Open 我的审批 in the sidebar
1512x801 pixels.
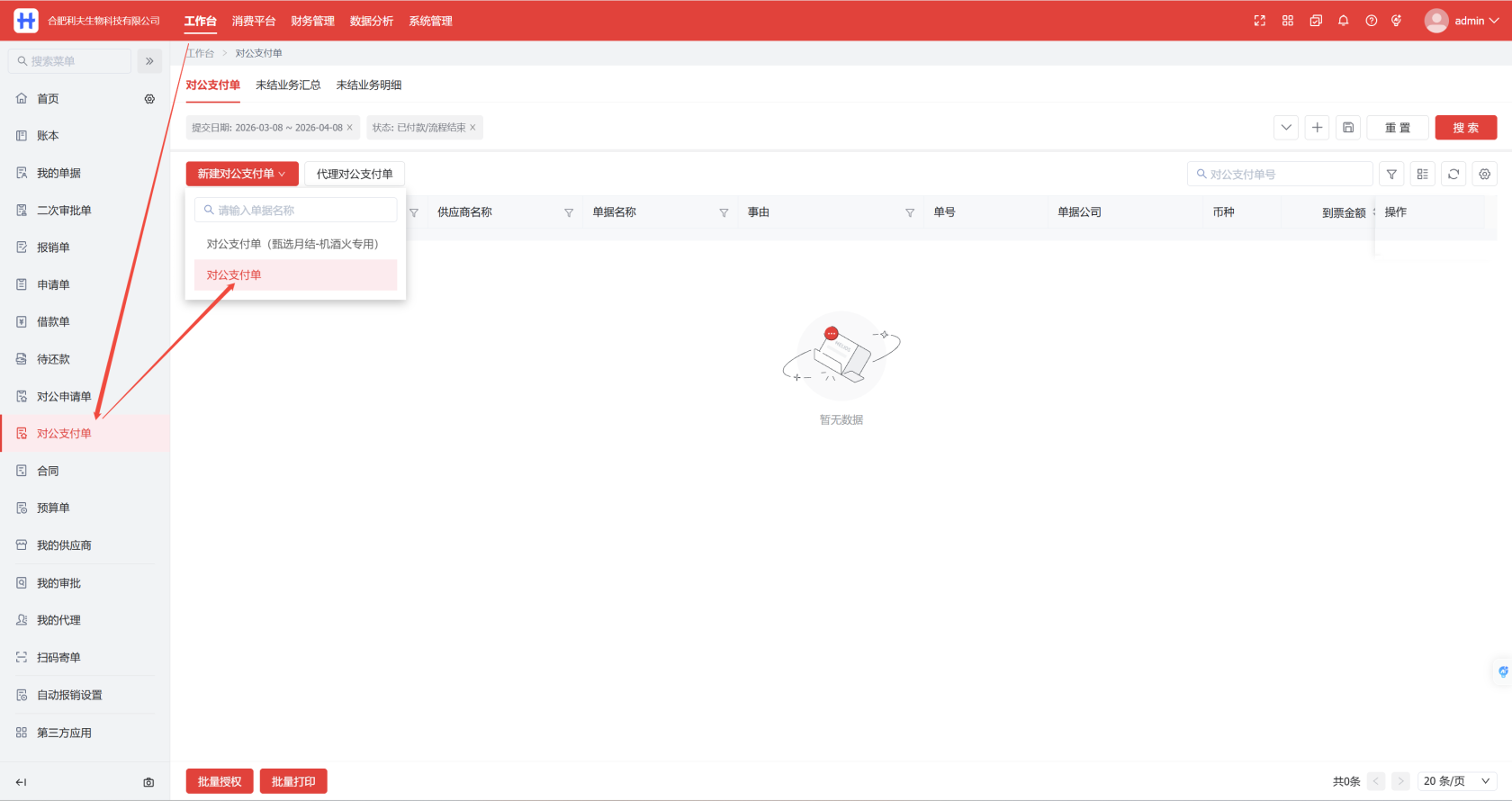click(58, 583)
